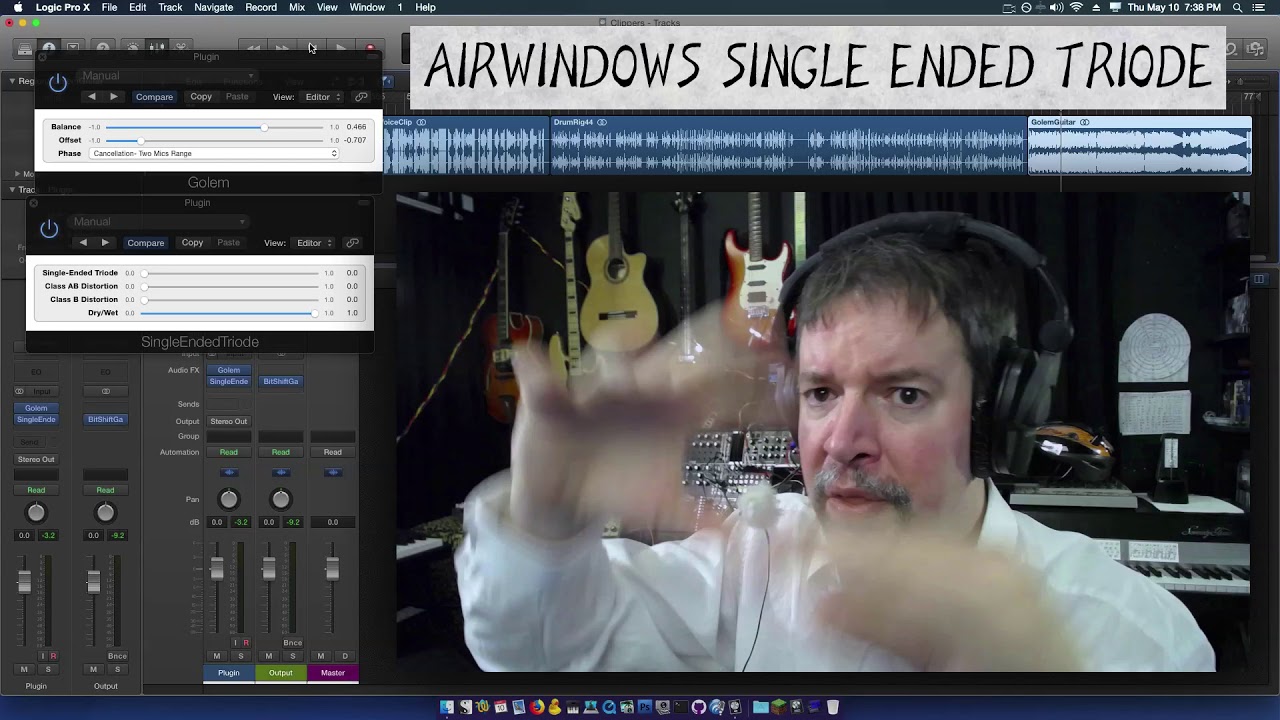The image size is (1280, 720).
Task: Open Spotlight search in menu bar
Action: 1238,7
